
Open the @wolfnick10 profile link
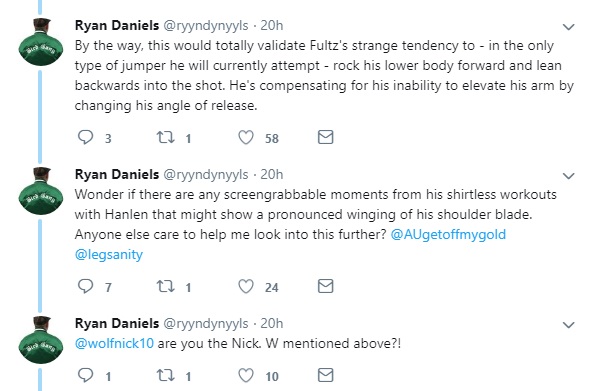(x=114, y=343)
